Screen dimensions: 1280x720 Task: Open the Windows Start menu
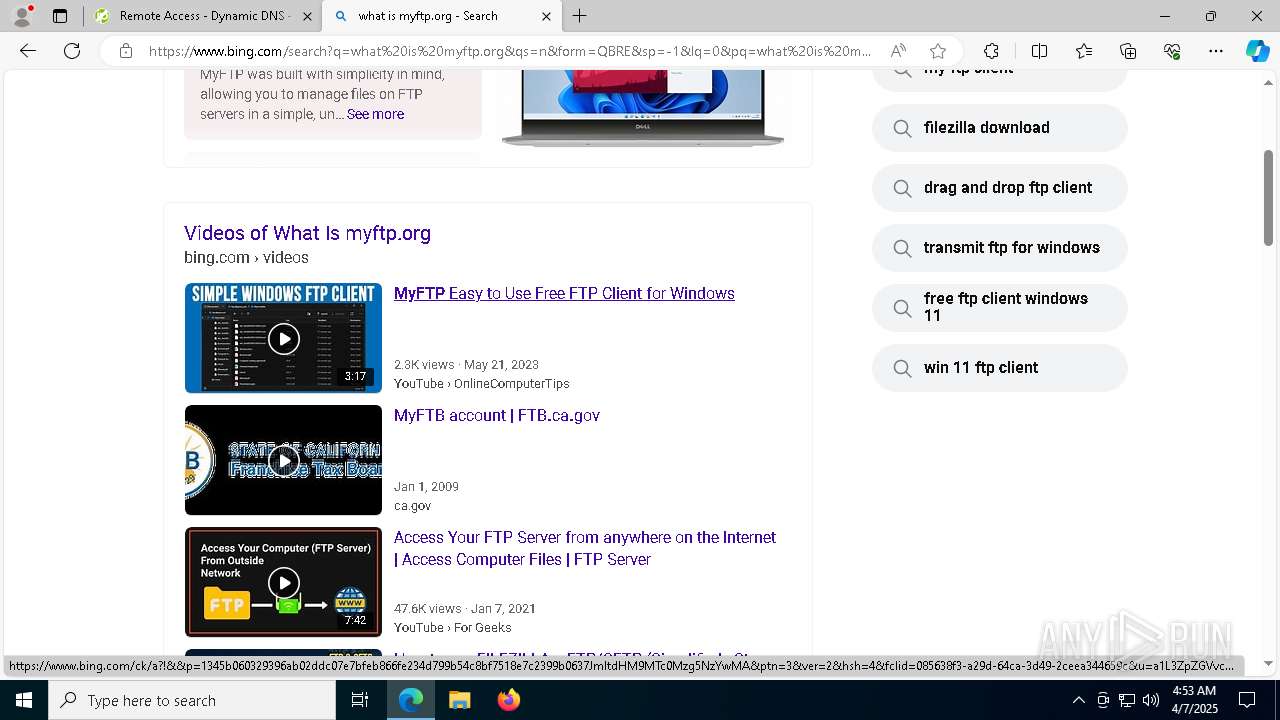[x=24, y=700]
